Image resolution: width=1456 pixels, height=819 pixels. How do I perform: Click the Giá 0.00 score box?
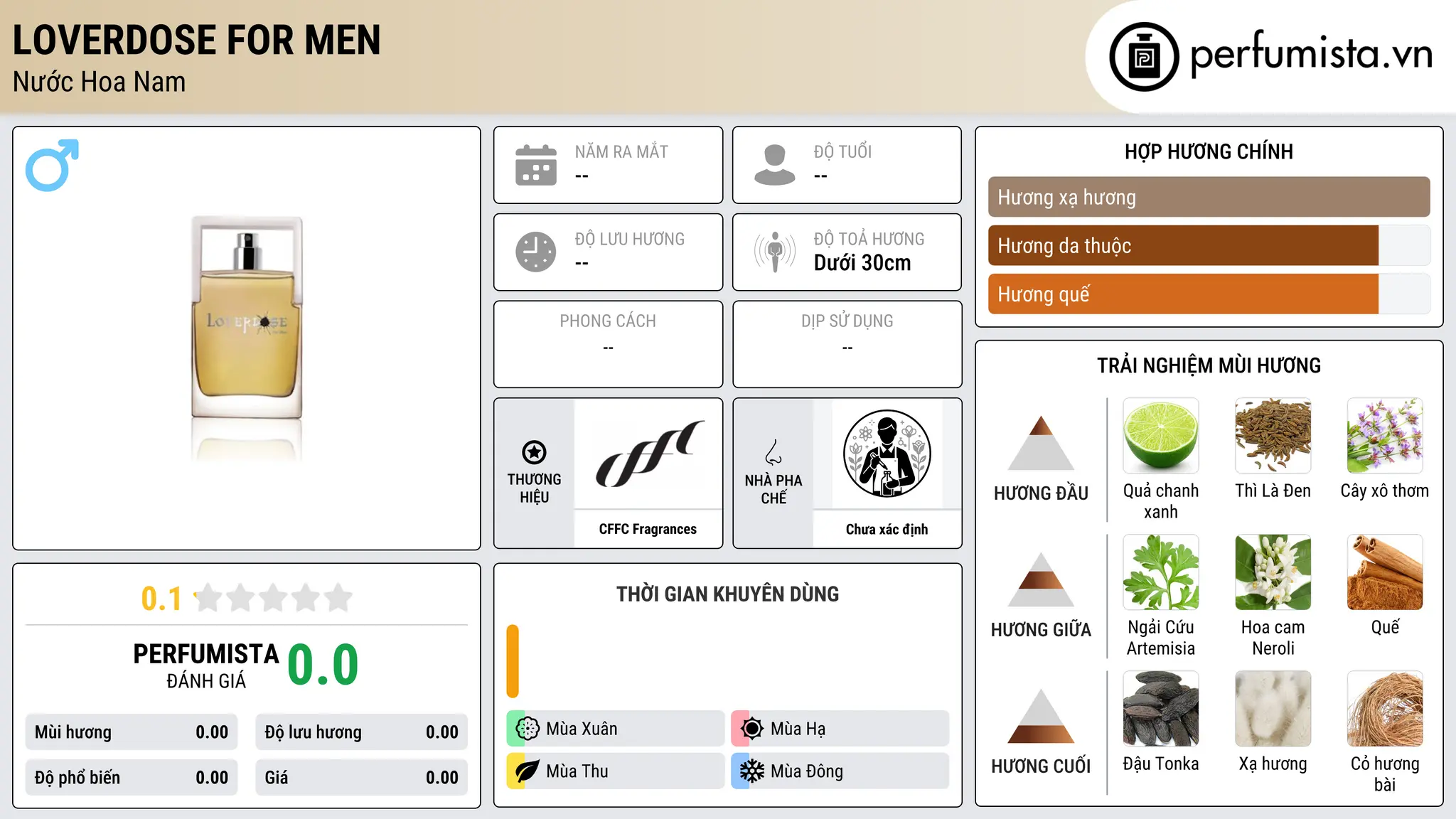(361, 777)
